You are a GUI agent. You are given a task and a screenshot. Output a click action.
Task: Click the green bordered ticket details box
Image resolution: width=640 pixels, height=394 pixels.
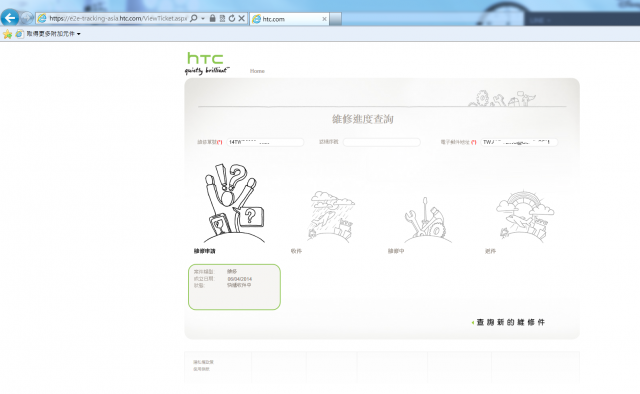click(234, 287)
